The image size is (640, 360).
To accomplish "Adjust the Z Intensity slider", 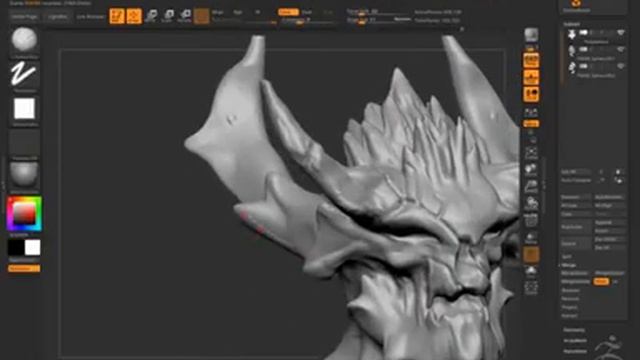I will click(309, 20).
